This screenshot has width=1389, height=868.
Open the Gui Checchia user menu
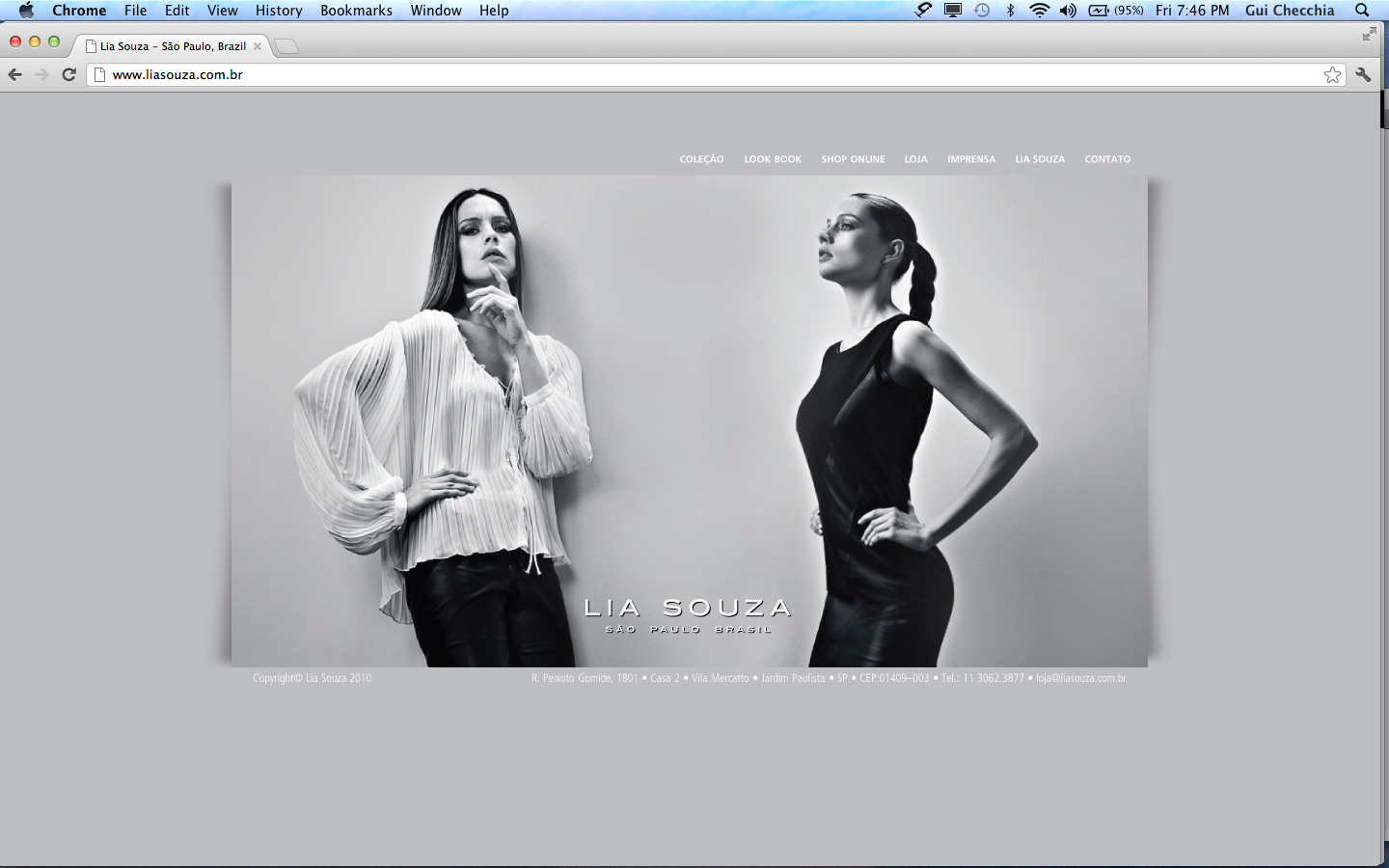[x=1290, y=10]
